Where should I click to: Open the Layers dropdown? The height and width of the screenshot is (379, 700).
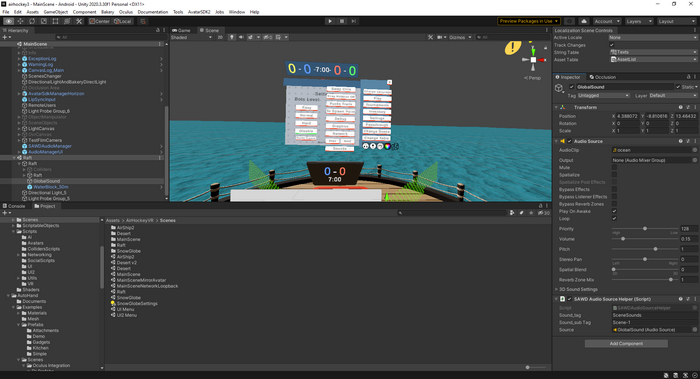coord(639,21)
